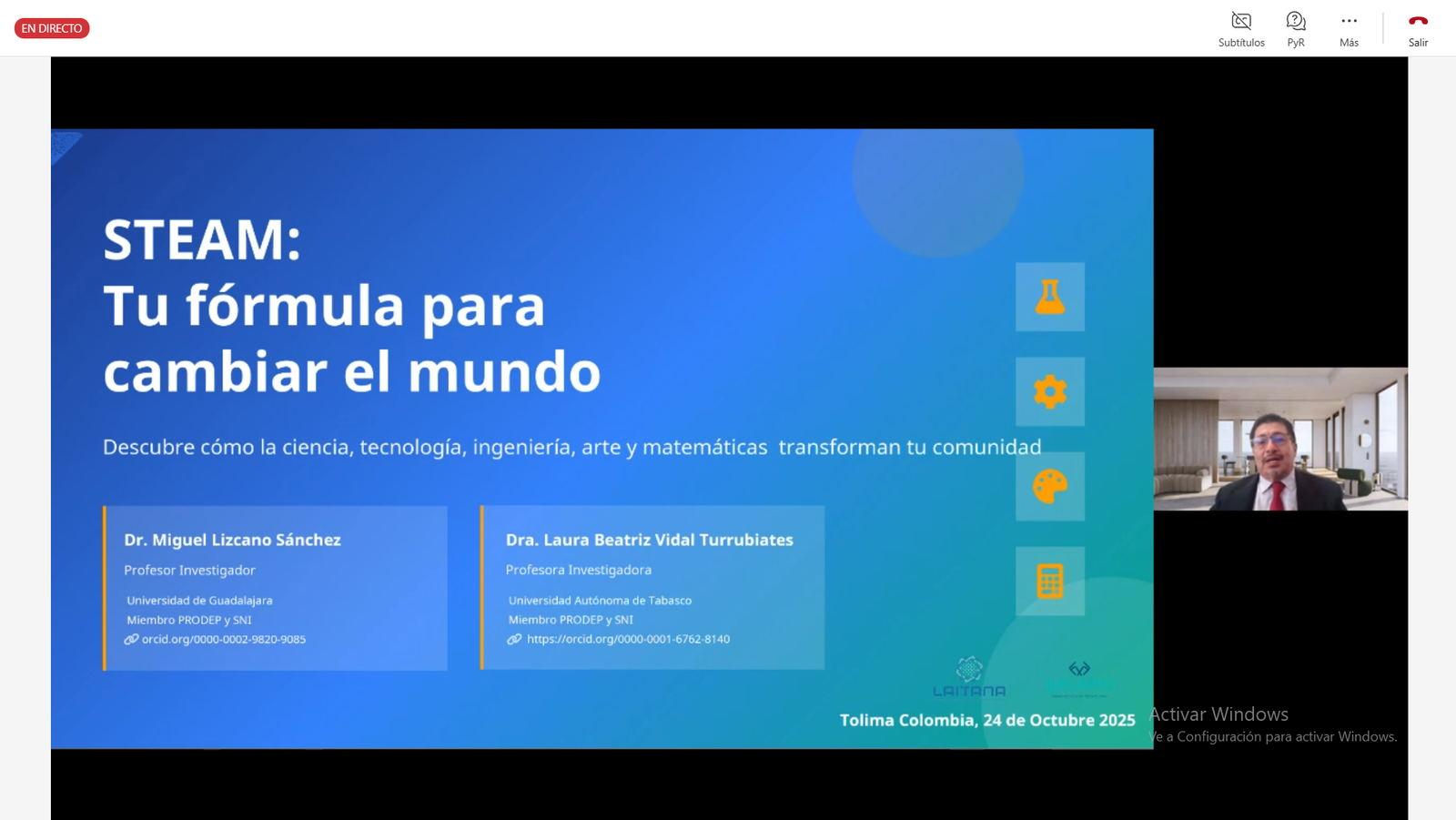Click the calculator mathematics icon
The width and height of the screenshot is (1456, 820).
coord(1049,581)
